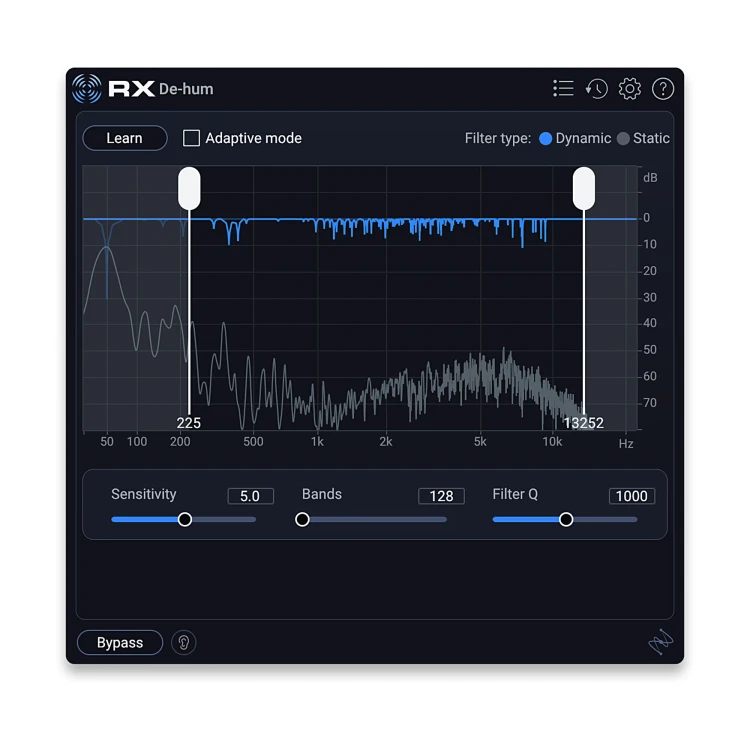Click the dB scale label
Screen dimensions: 750x750
point(651,178)
